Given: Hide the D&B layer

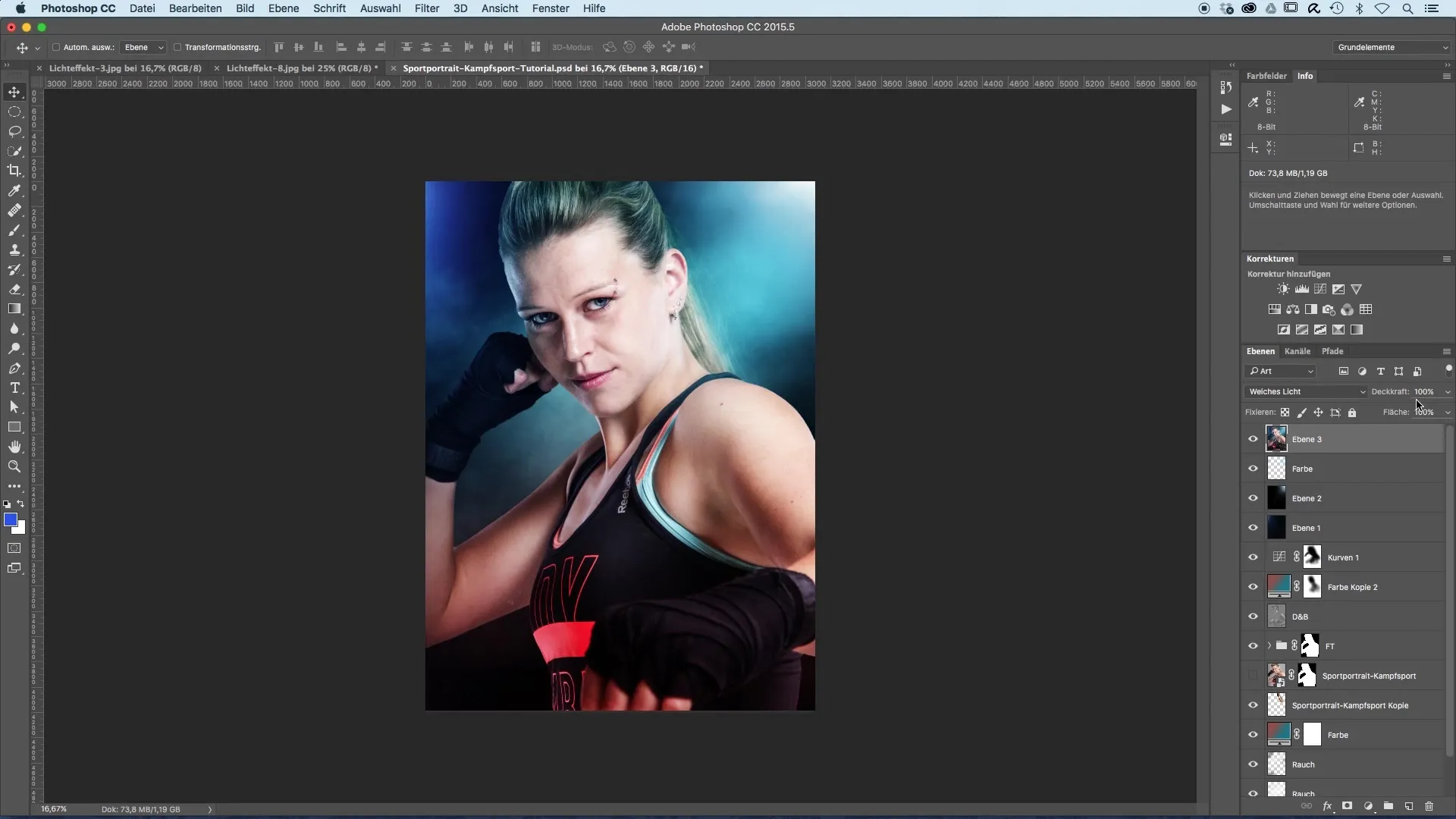Looking at the screenshot, I should coord(1253,617).
